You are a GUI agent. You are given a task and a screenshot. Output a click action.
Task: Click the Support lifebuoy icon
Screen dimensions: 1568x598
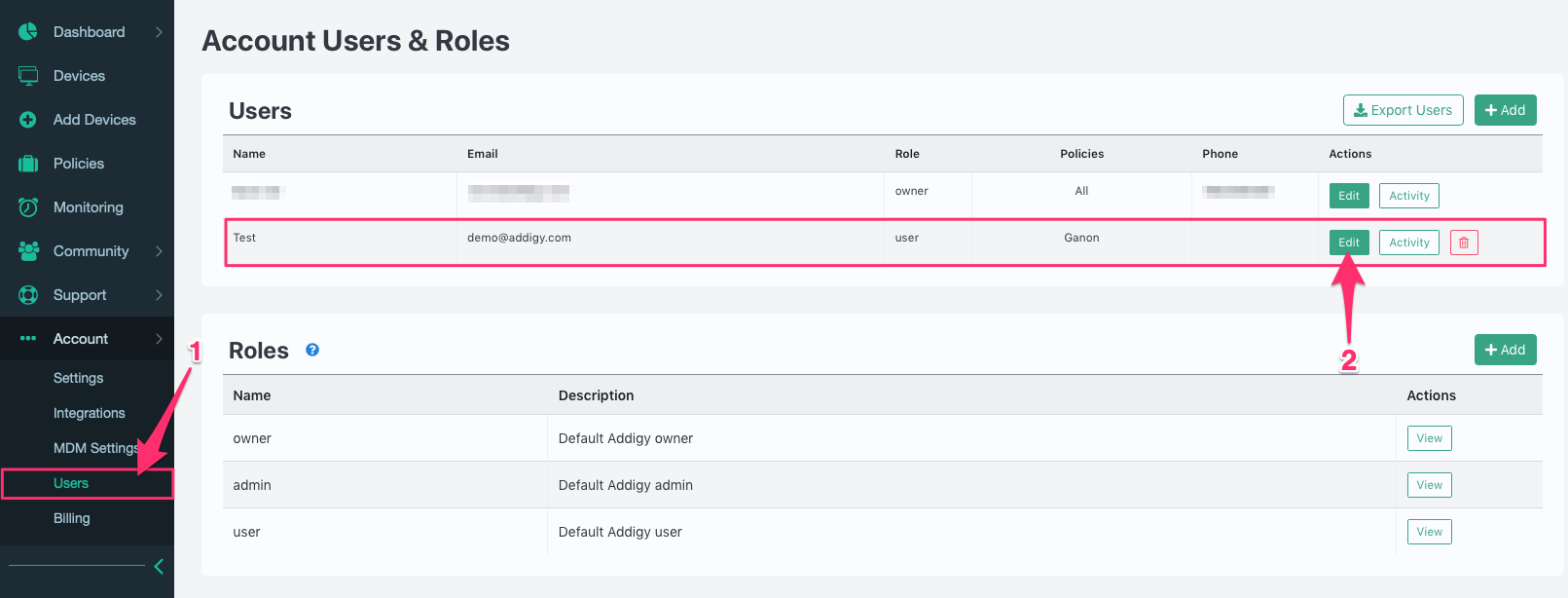pos(28,295)
